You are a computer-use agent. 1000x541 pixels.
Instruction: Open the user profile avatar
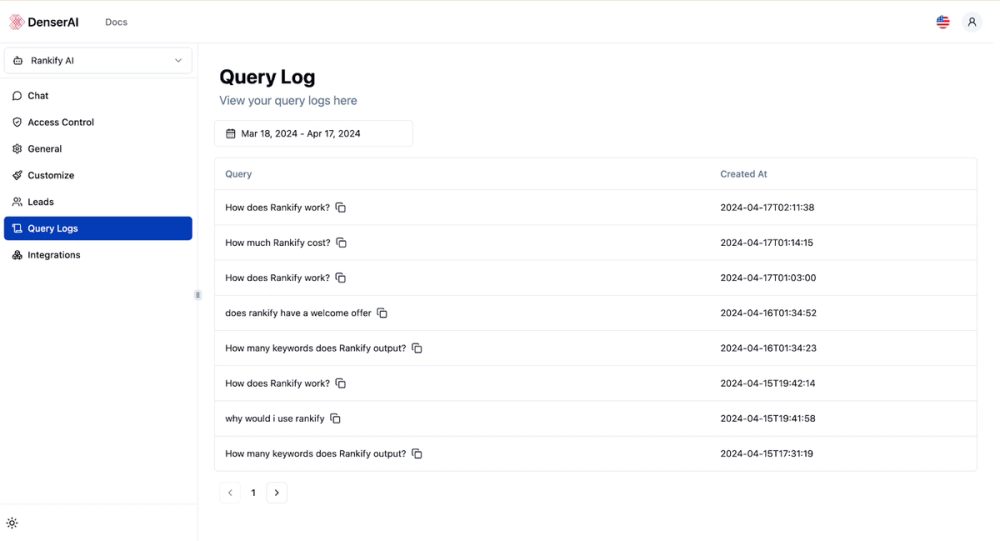[972, 22]
